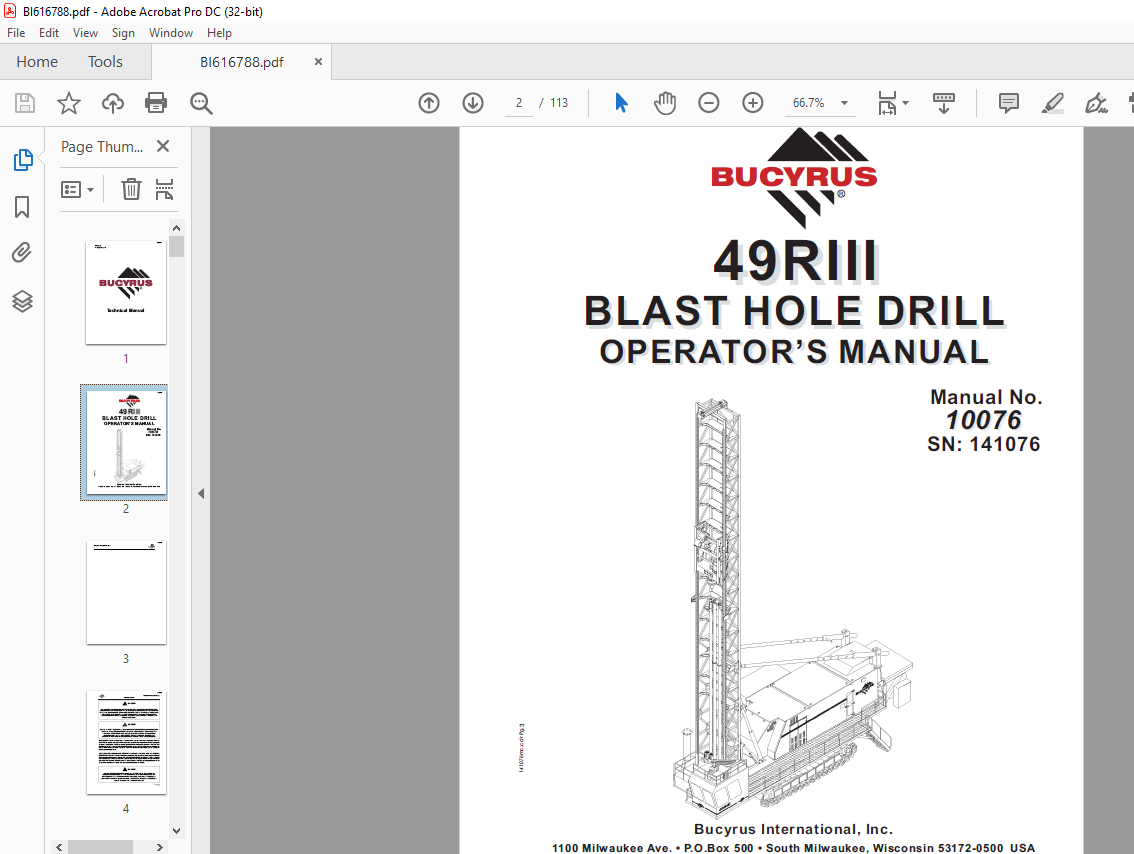Click the Bucyrus logo on page
The width and height of the screenshot is (1134, 854).
(x=794, y=178)
